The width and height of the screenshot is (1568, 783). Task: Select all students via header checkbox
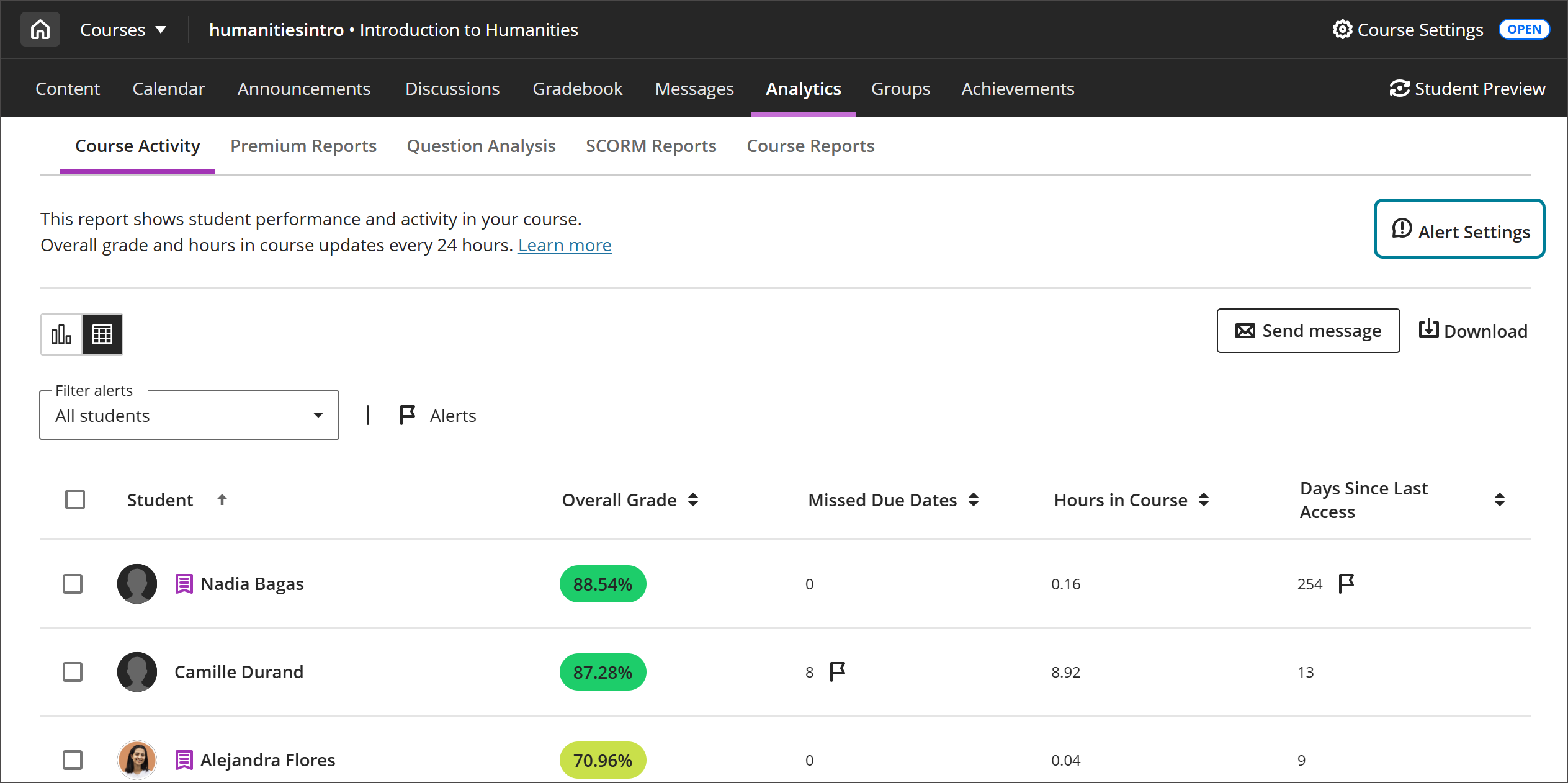coord(75,499)
